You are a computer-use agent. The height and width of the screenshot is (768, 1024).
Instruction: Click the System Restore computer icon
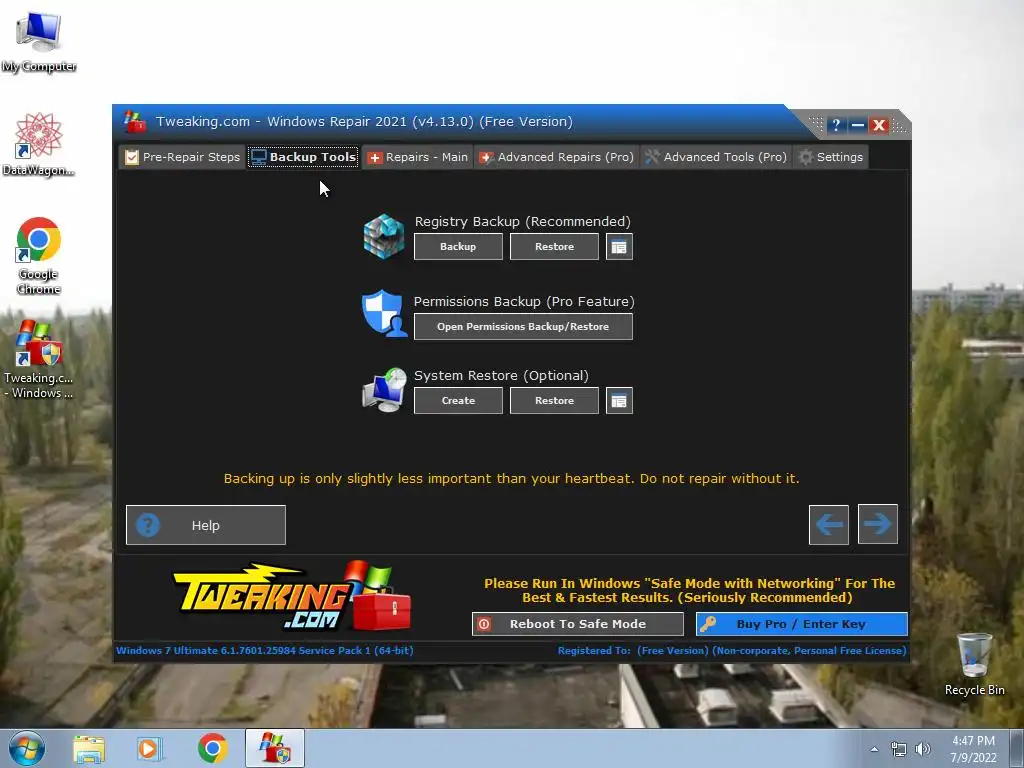(385, 390)
